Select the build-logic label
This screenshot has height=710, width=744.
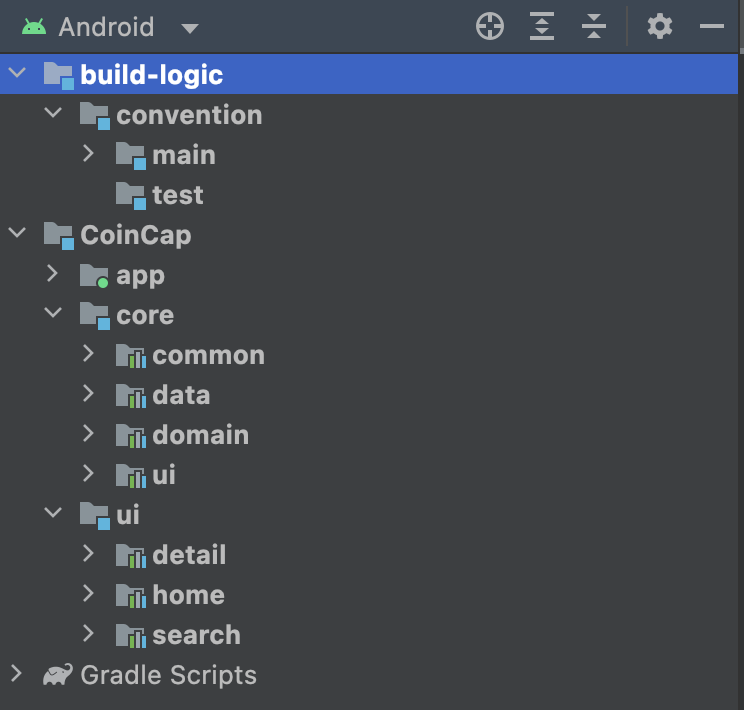[151, 75]
